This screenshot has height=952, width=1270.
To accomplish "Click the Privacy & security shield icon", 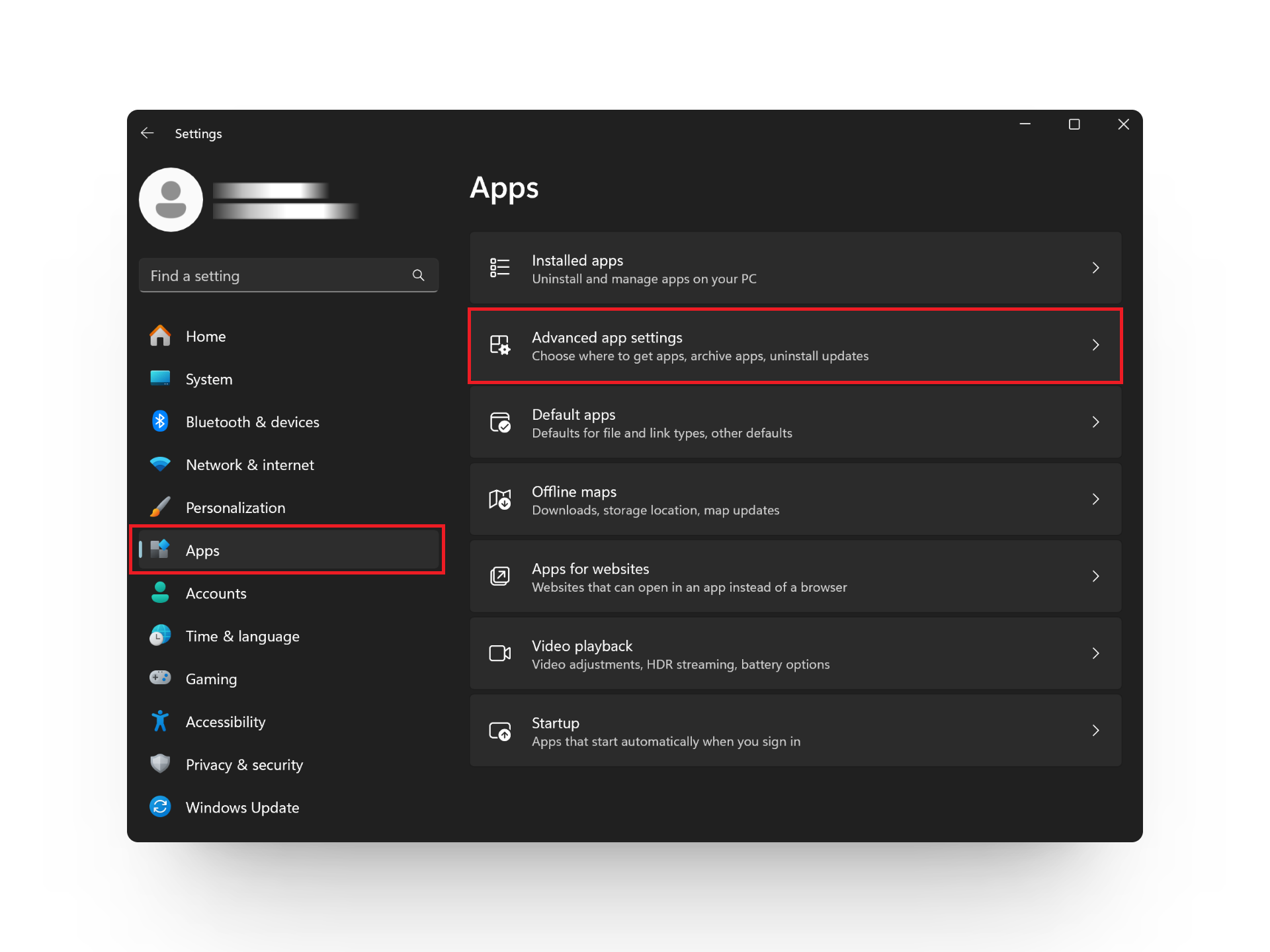I will (160, 764).
